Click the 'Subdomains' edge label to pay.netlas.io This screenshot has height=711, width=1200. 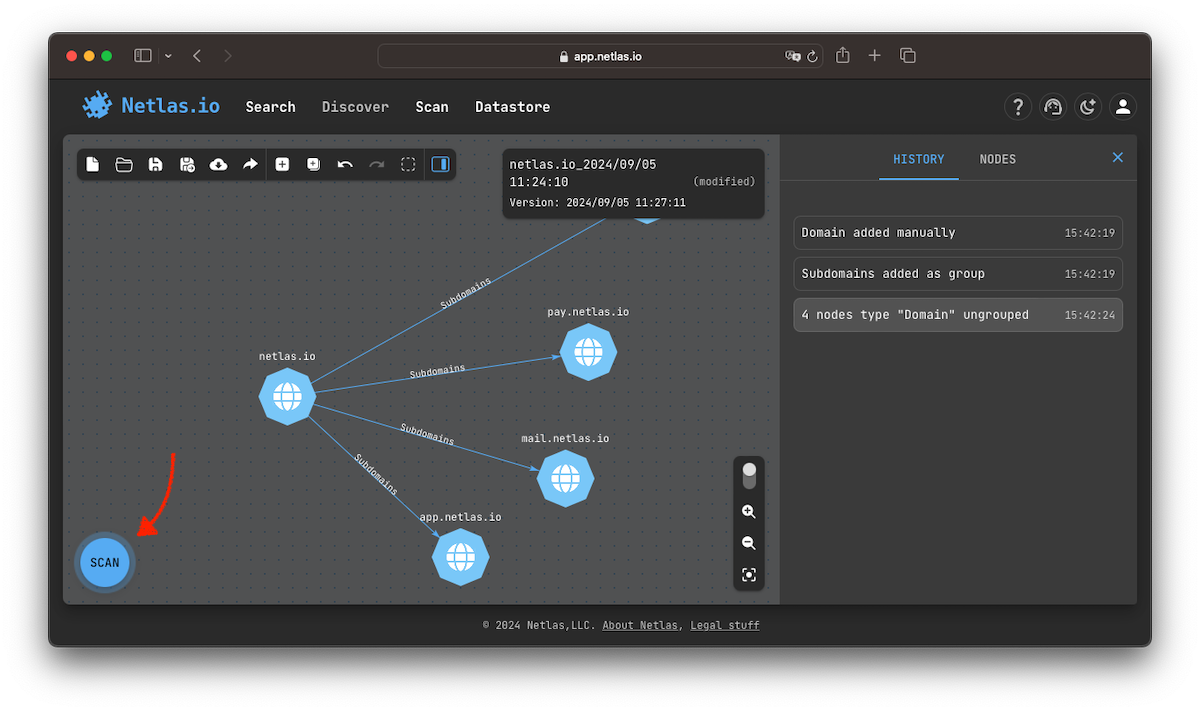pyautogui.click(x=437, y=372)
